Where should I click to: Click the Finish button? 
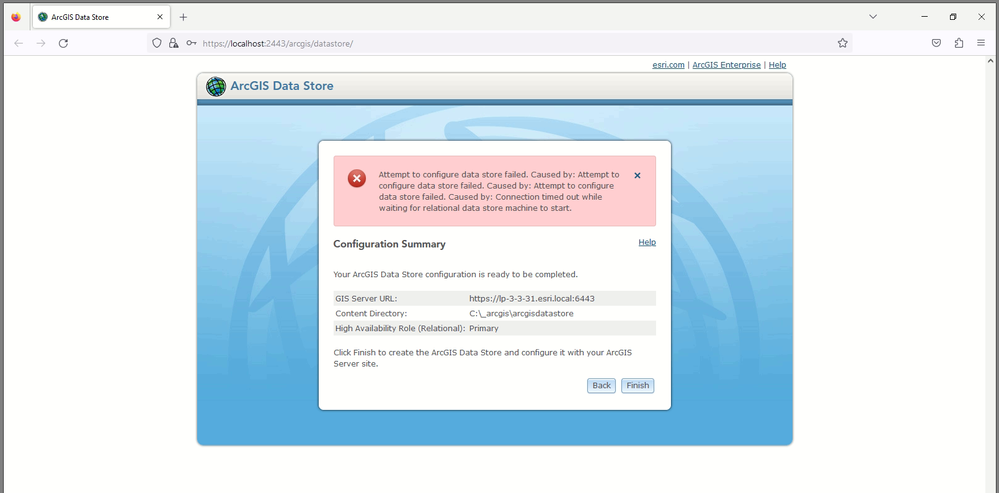(638, 385)
